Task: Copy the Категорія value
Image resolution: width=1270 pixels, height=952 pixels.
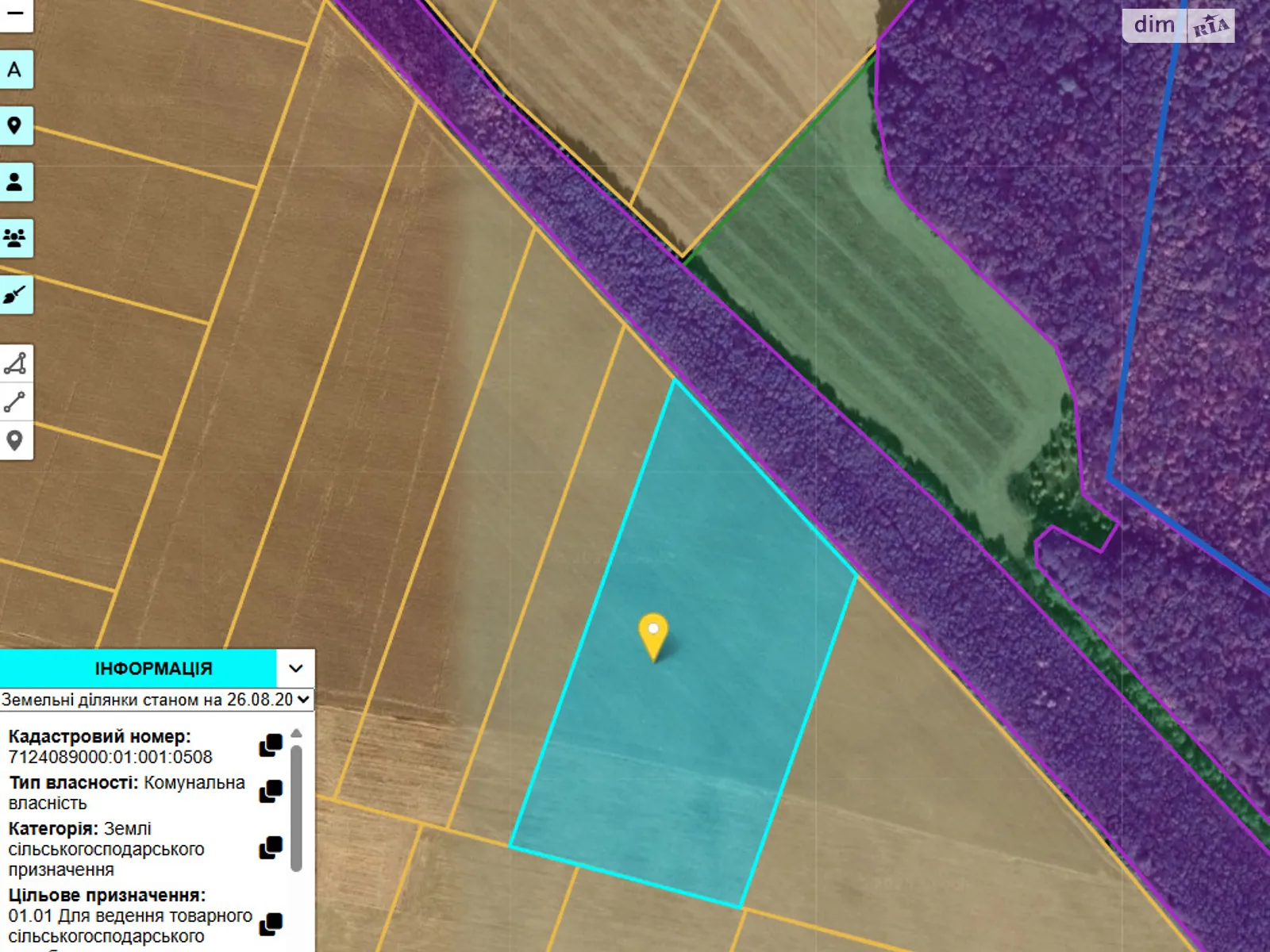Action: [x=271, y=848]
